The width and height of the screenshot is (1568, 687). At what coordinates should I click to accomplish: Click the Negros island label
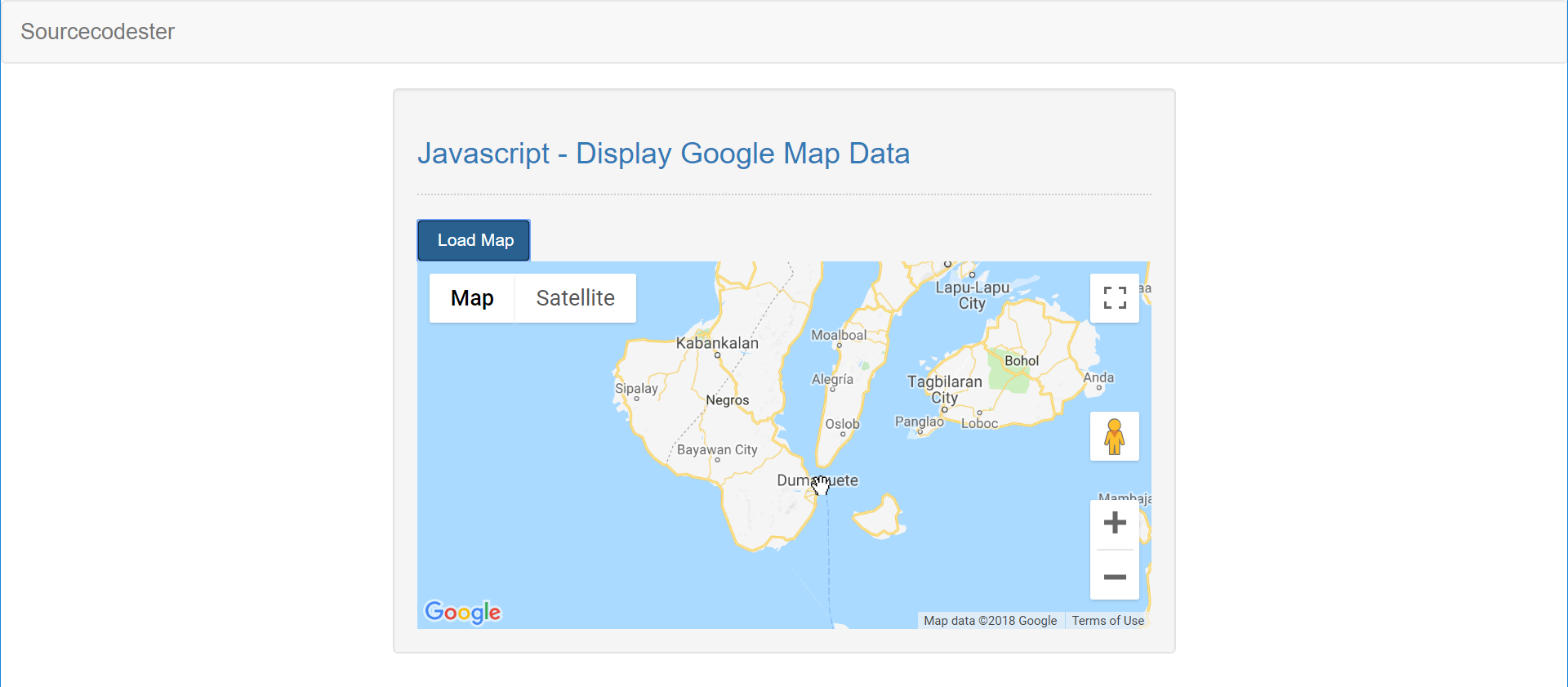click(x=728, y=400)
